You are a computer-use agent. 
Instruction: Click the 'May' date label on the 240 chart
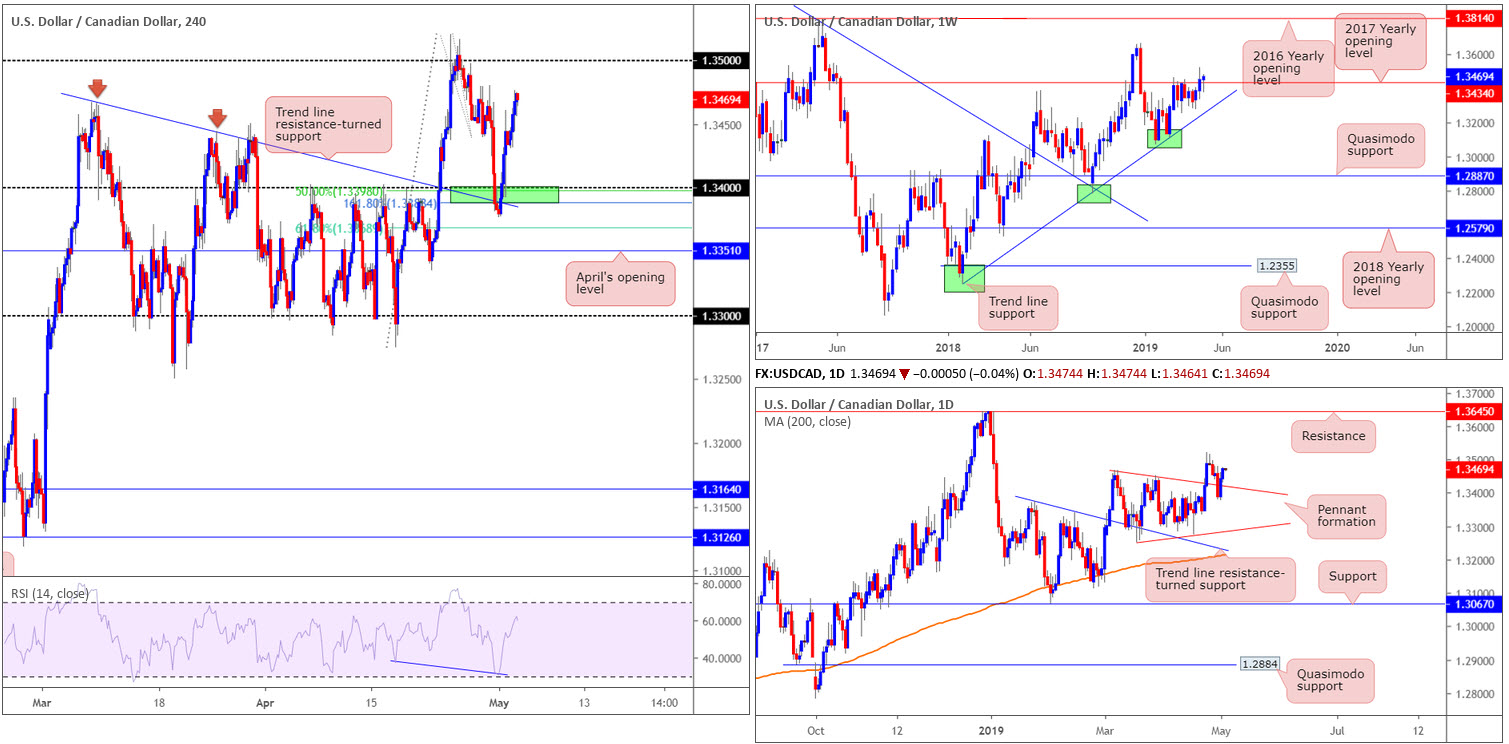[x=500, y=703]
